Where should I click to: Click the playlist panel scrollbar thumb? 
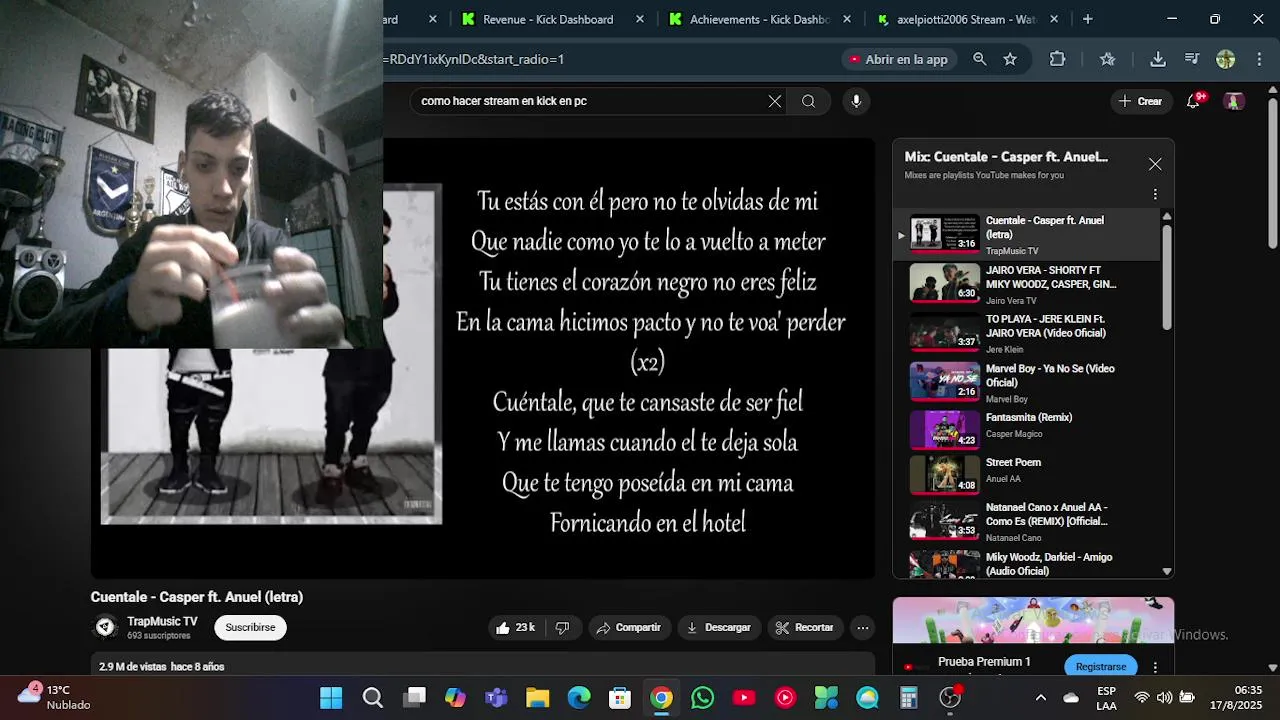coord(1167,276)
